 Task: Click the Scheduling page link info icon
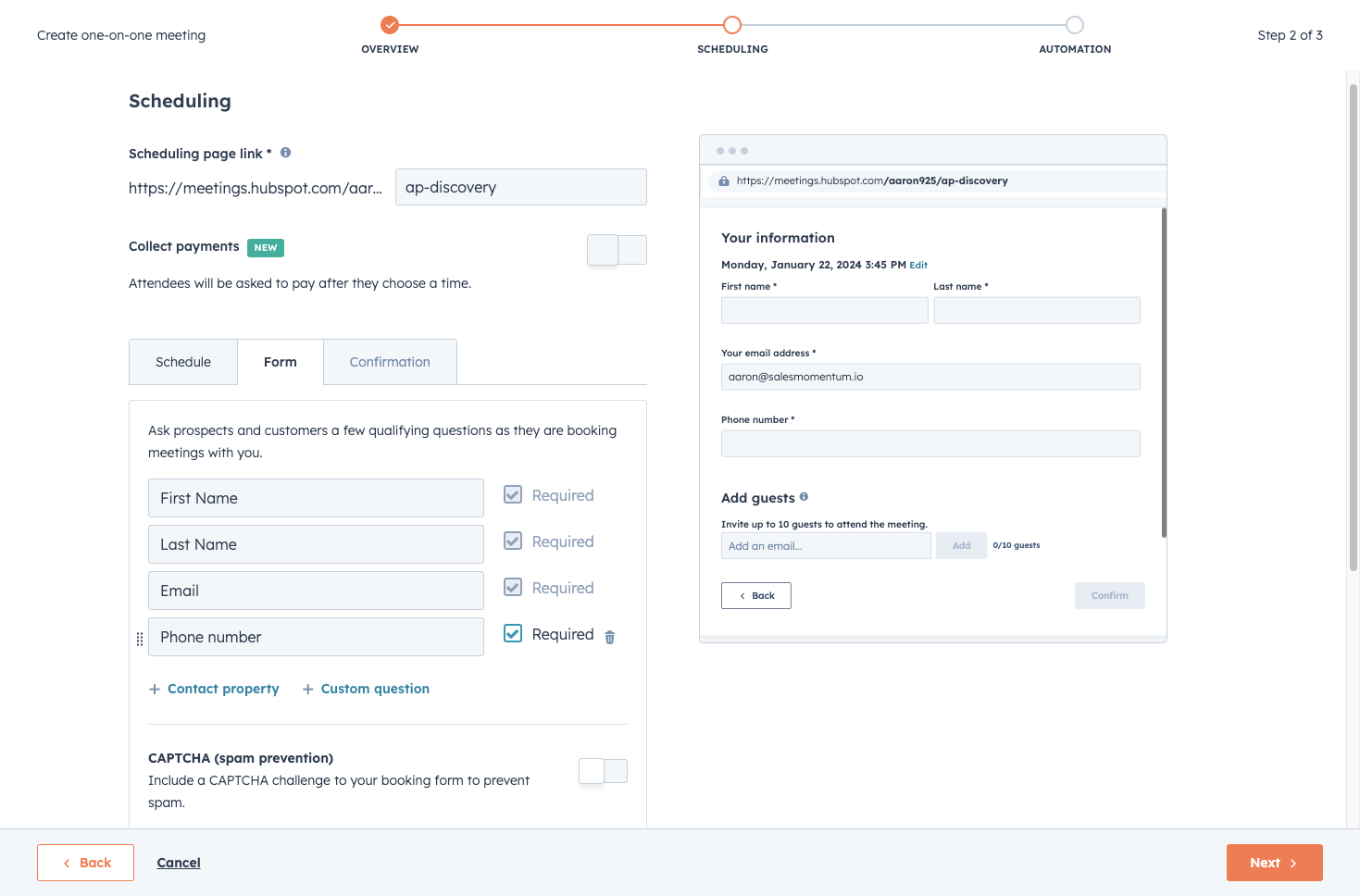click(x=285, y=153)
